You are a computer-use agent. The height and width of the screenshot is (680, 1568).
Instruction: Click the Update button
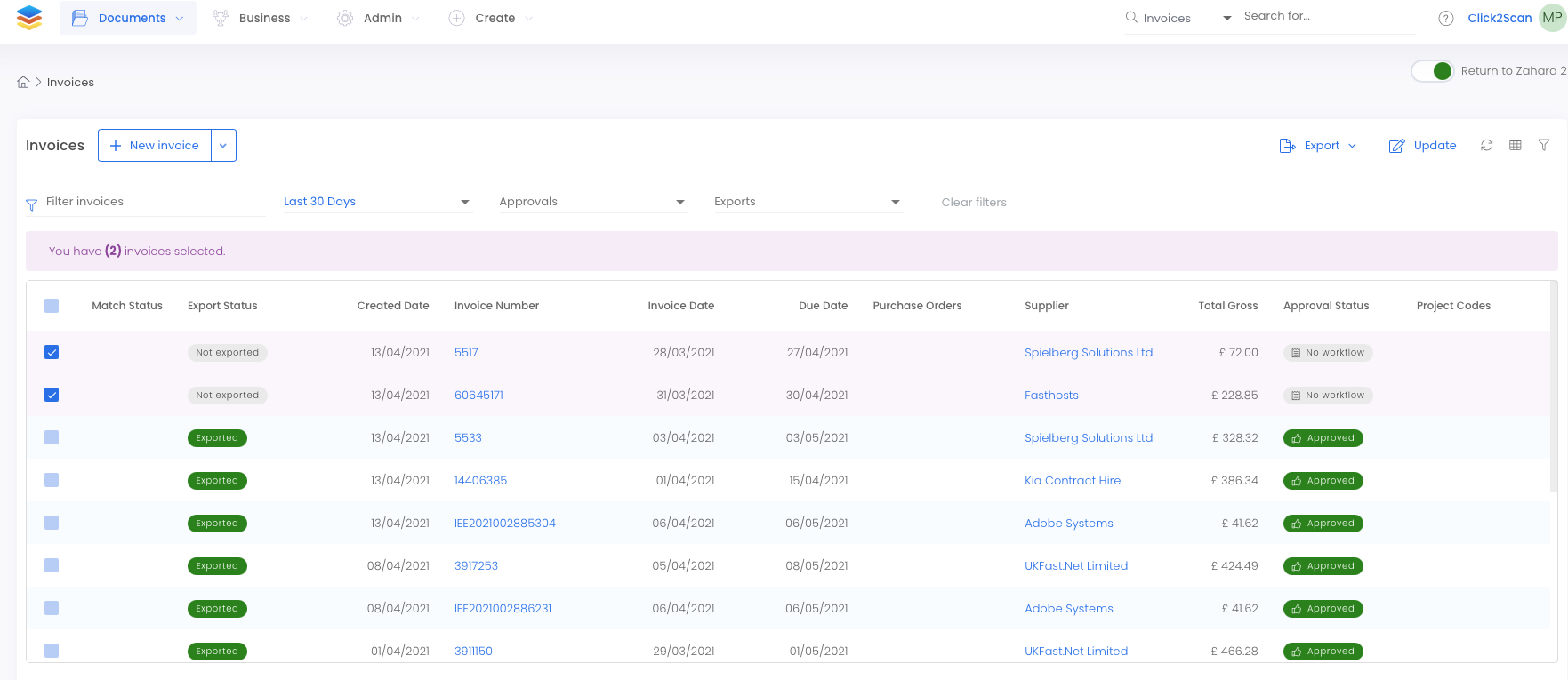click(1423, 146)
